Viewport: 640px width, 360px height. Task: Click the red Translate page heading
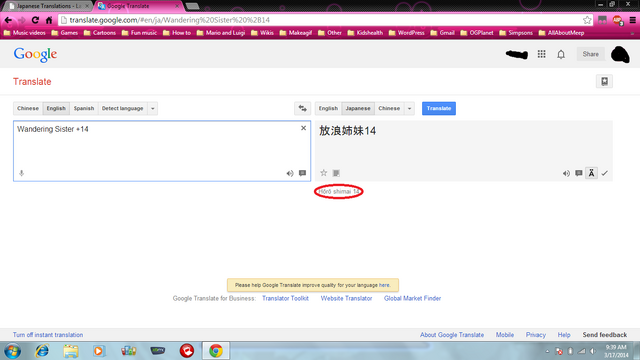(32, 82)
